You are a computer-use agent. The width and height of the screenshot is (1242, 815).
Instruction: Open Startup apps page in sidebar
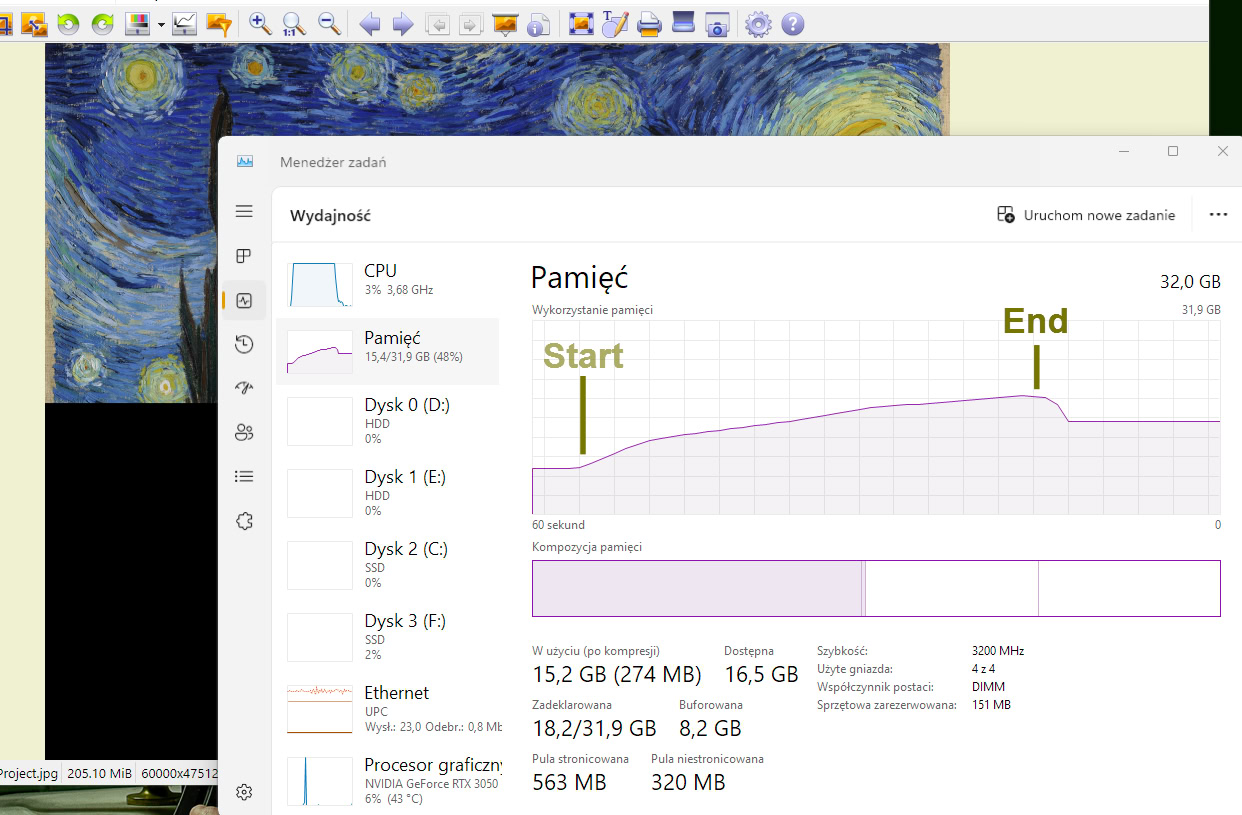[244, 389]
